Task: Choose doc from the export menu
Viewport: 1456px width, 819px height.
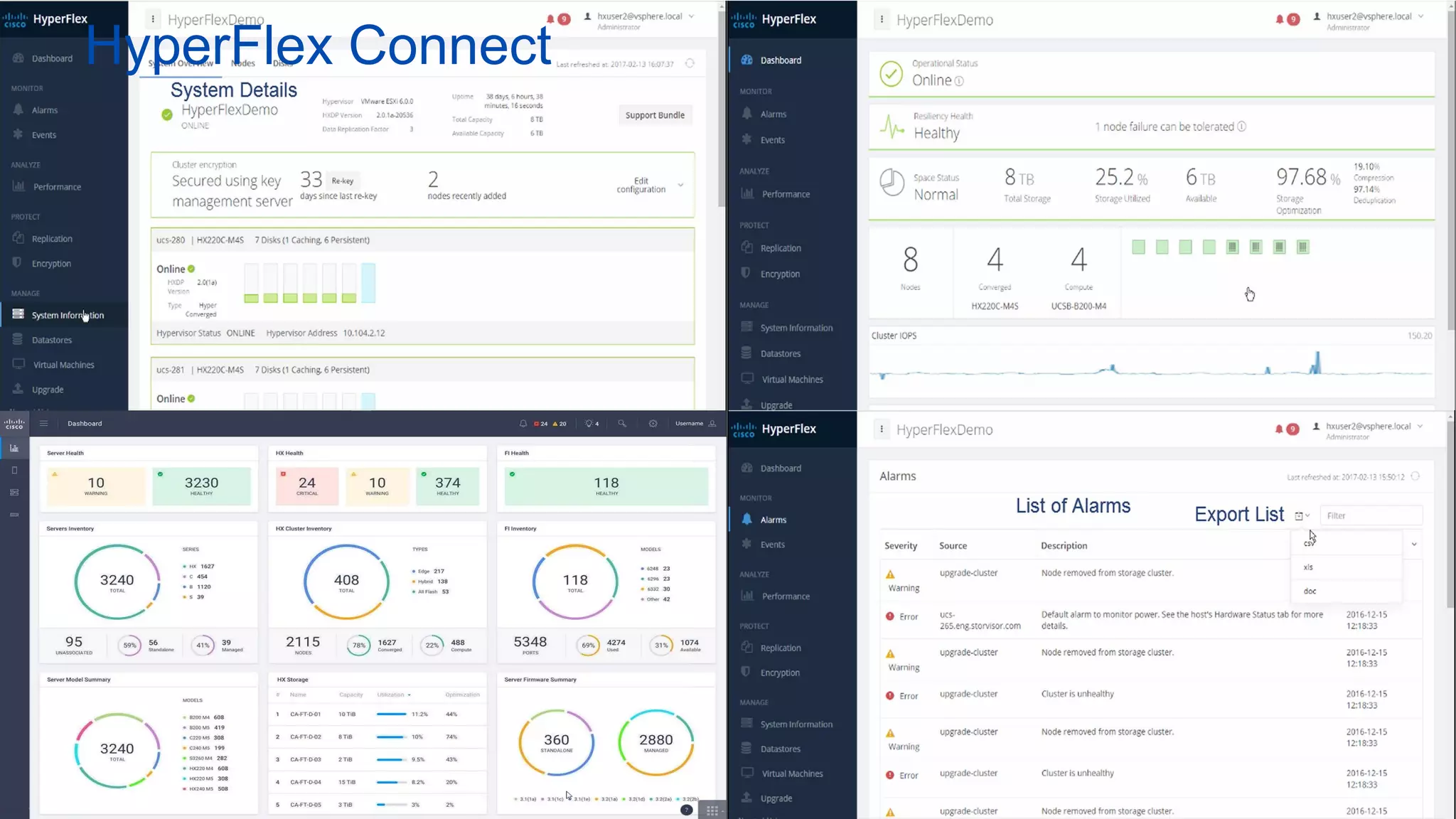Action: click(1310, 591)
